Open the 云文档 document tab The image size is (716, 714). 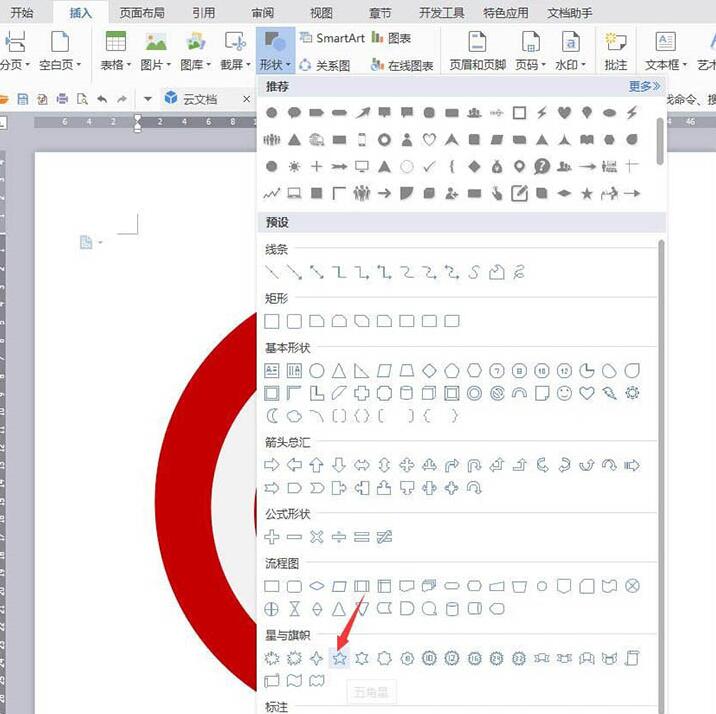coord(200,99)
